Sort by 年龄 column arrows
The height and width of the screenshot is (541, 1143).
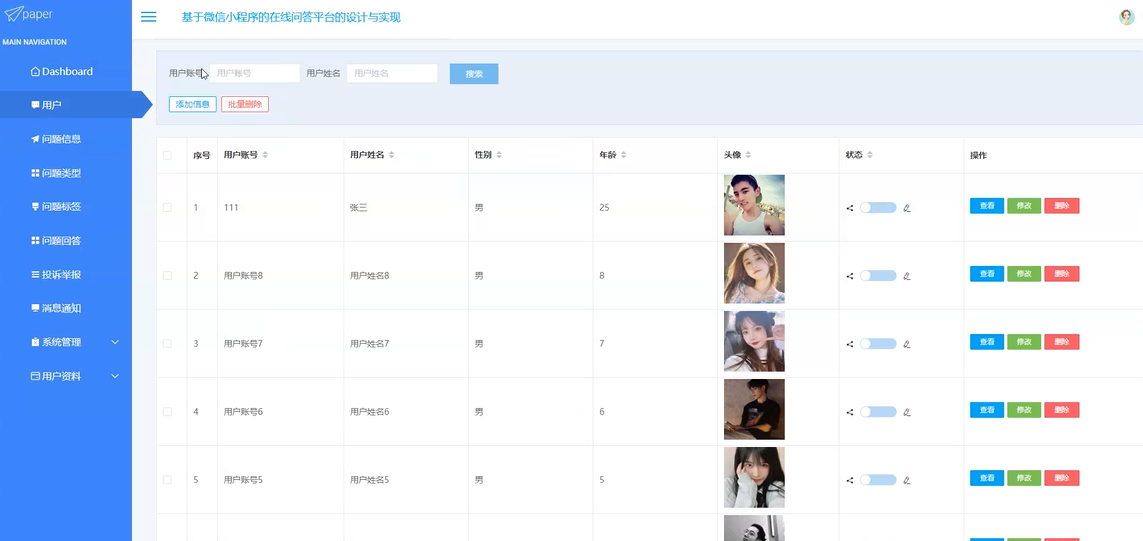623,155
